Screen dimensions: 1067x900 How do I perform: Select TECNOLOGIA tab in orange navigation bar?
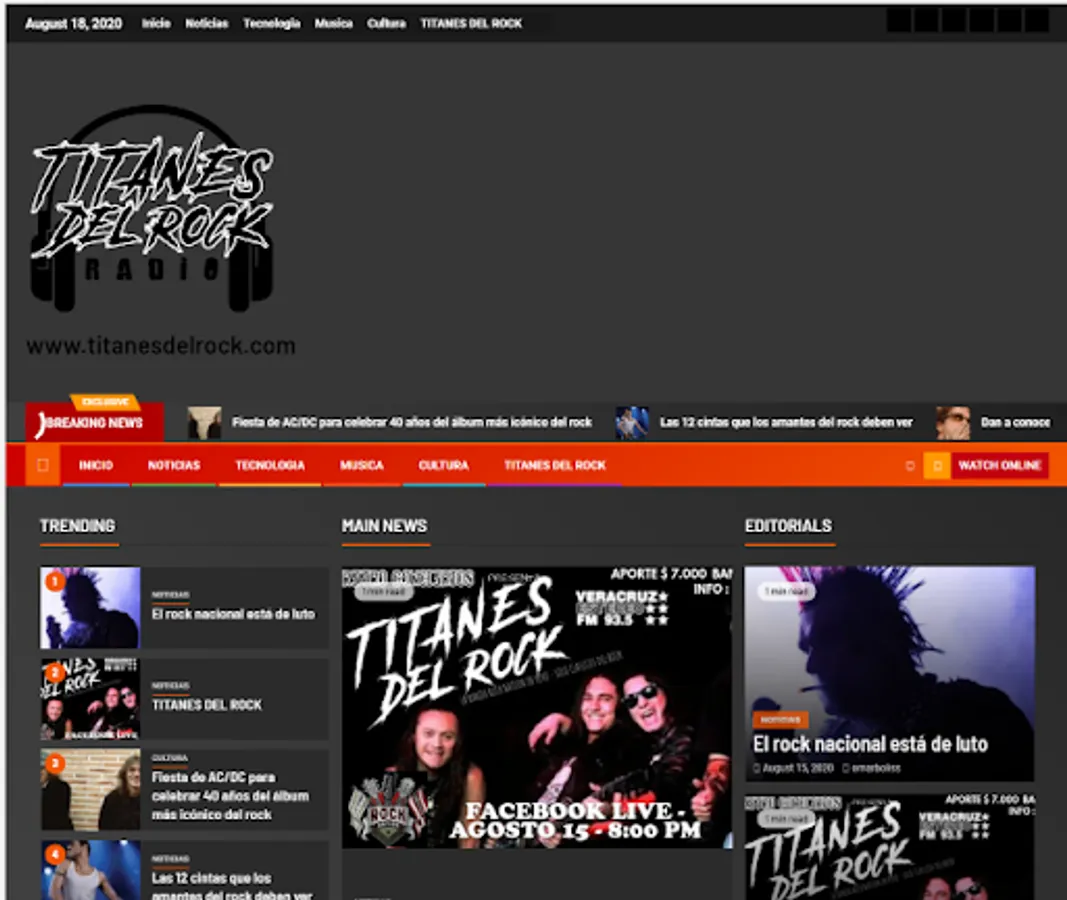coord(270,465)
